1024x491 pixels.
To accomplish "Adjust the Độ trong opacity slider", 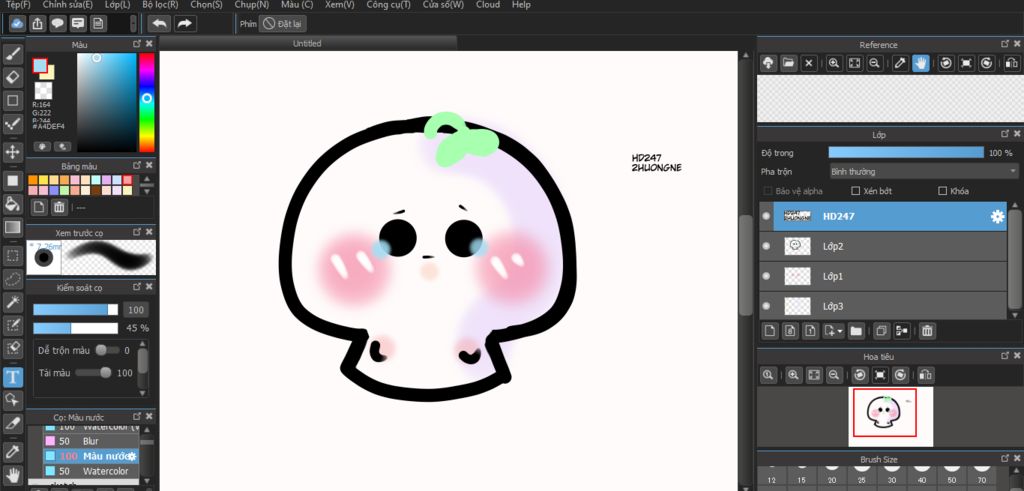I will (906, 152).
